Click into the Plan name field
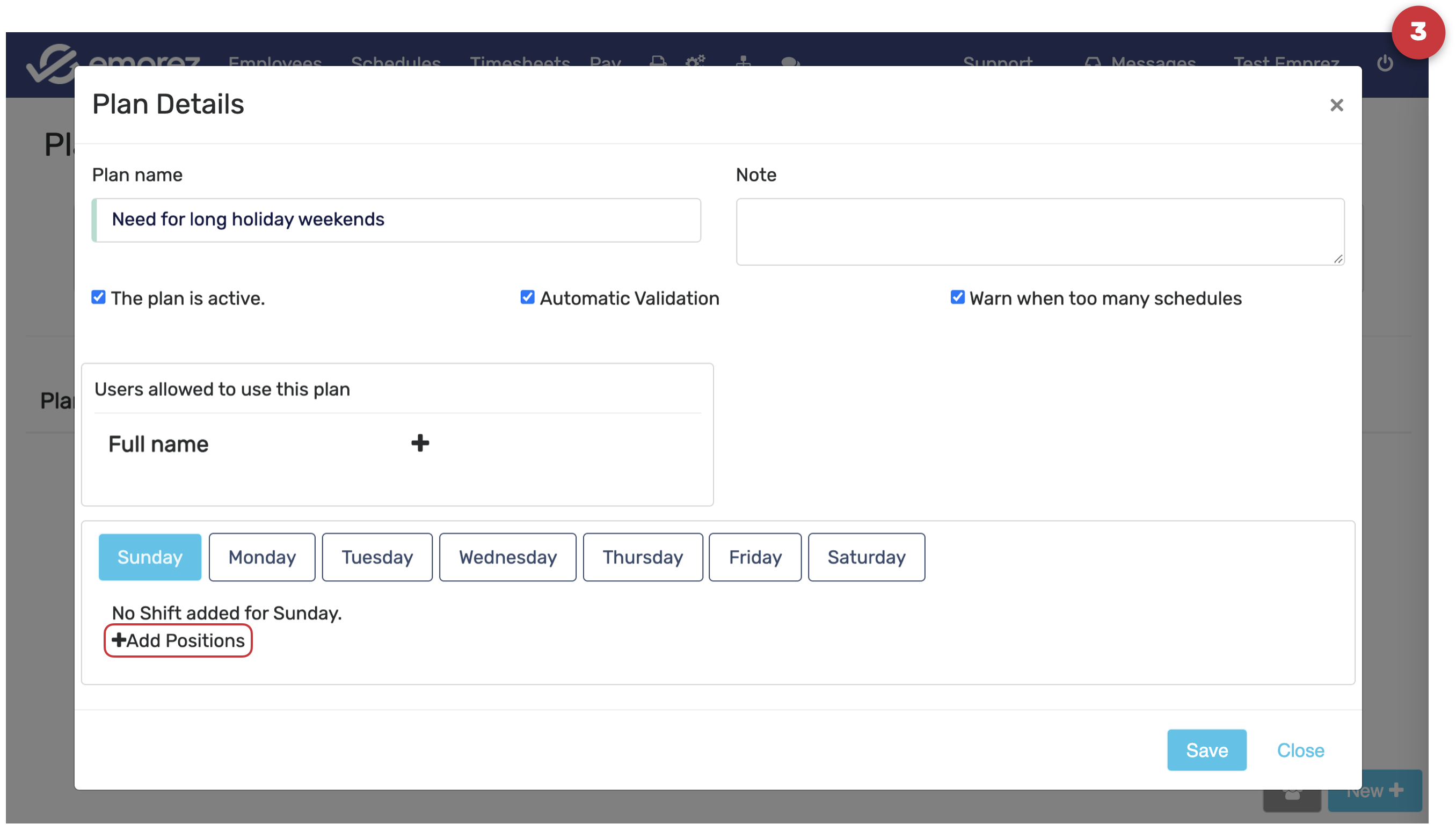1456x831 pixels. 396,220
